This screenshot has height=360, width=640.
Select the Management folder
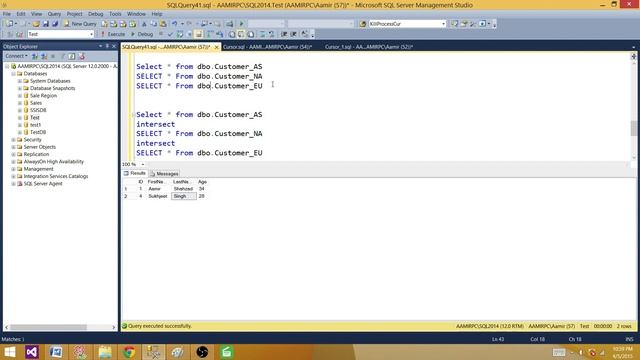[x=38, y=169]
